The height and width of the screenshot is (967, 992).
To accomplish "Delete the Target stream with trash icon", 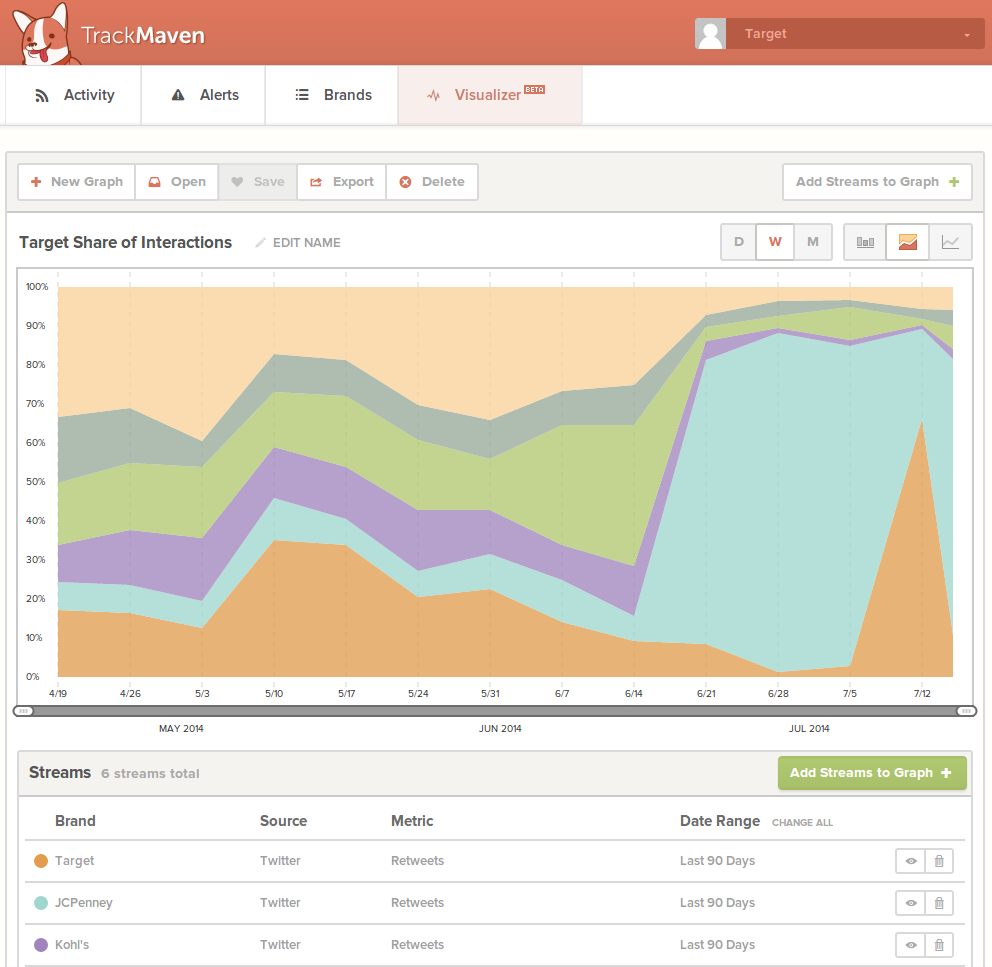I will pyautogui.click(x=939, y=861).
